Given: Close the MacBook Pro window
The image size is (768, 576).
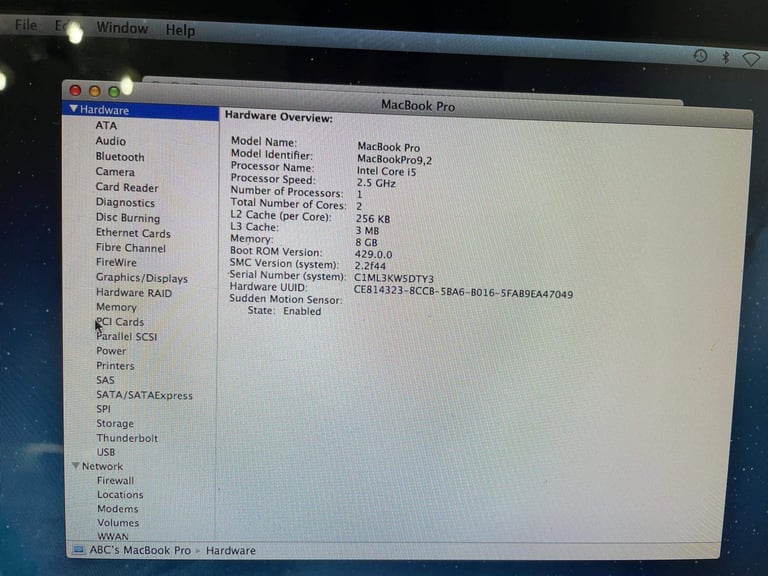Looking at the screenshot, I should 75,90.
